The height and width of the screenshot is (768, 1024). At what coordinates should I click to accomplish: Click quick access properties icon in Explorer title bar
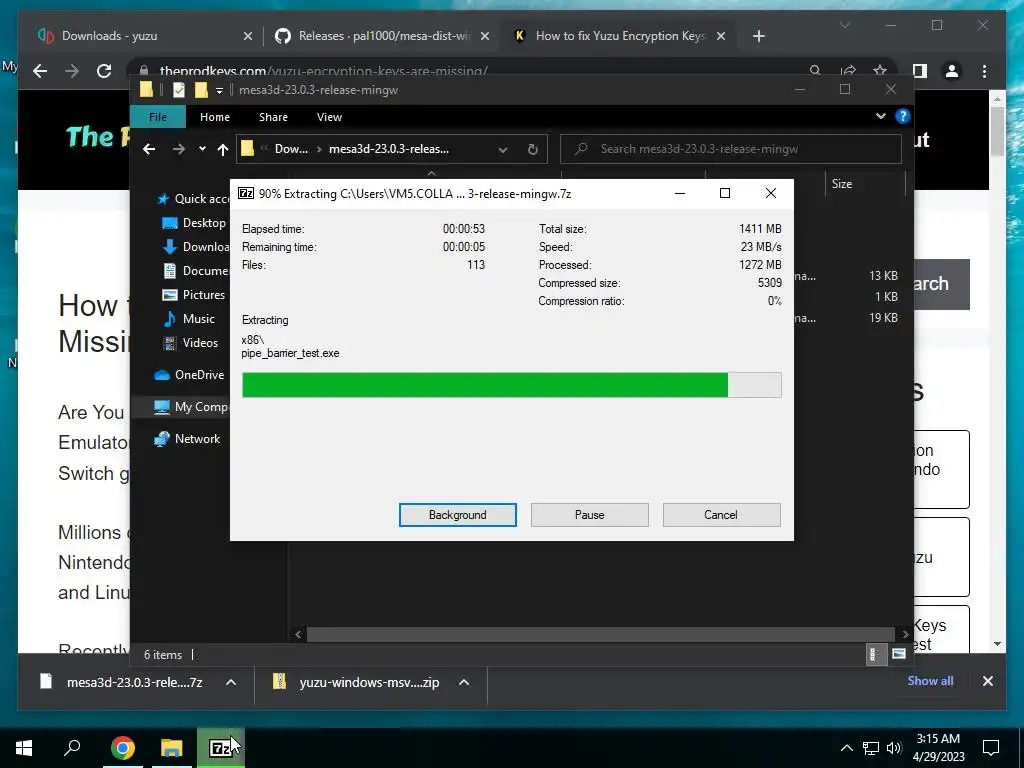(178, 90)
